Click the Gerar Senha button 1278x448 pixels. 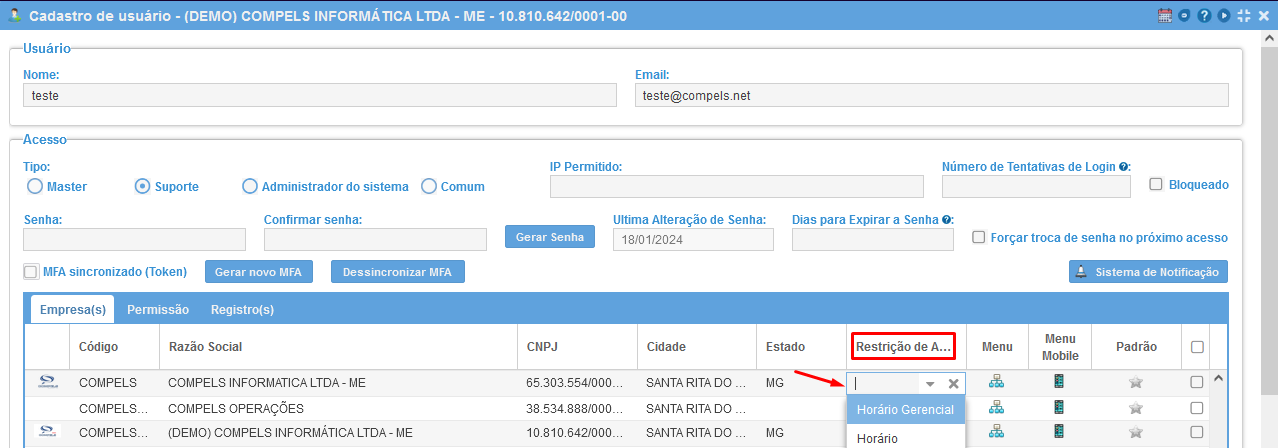tap(550, 237)
